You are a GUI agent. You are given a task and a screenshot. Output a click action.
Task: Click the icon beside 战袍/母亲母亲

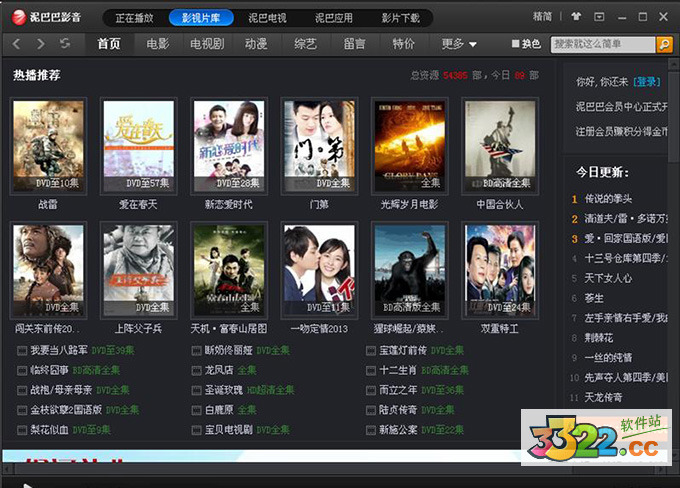pyautogui.click(x=22, y=390)
